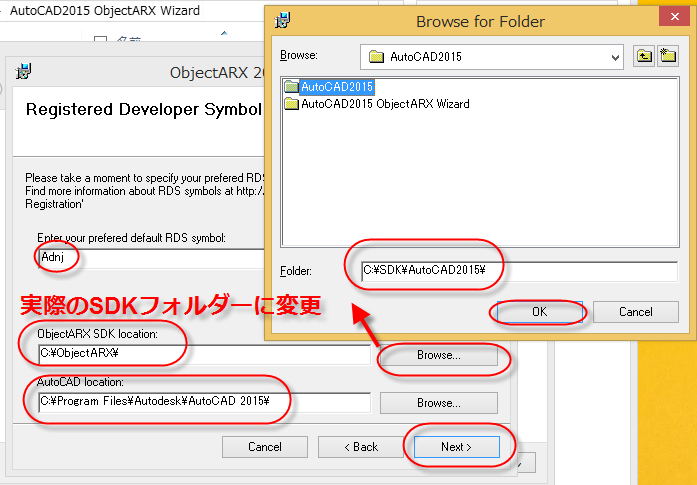Click the RDS symbol input field
Image resolution: width=697 pixels, height=485 pixels.
click(x=151, y=258)
